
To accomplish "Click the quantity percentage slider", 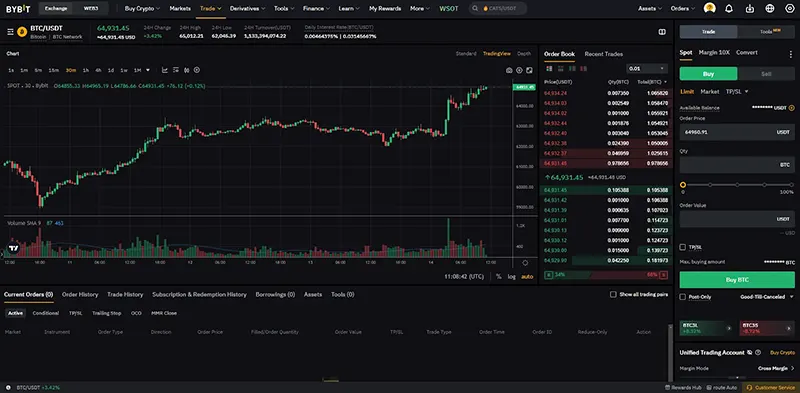I will (737, 185).
